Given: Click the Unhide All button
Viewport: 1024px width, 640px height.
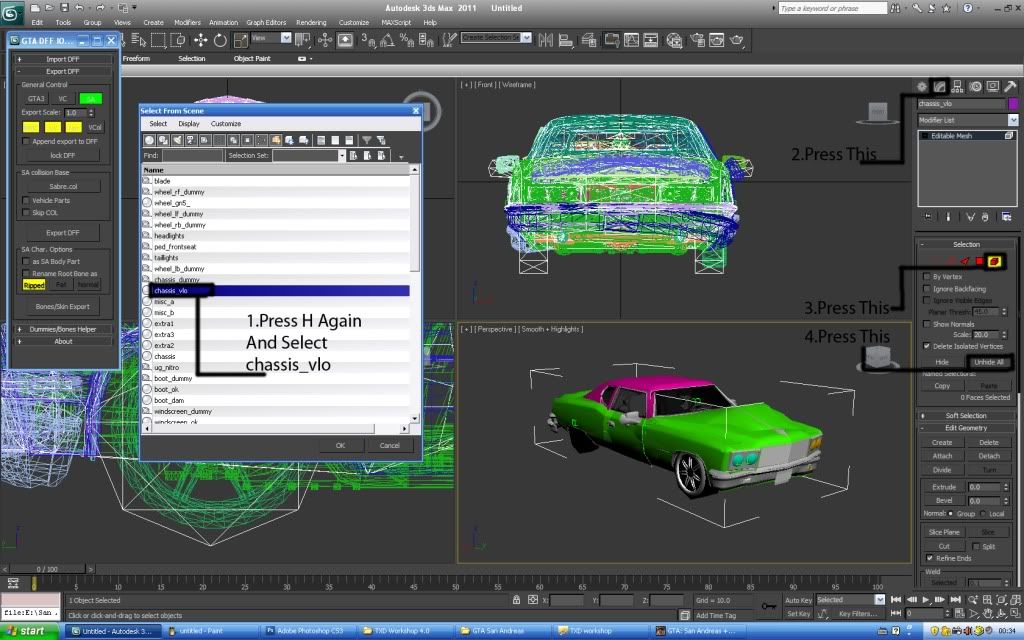Looking at the screenshot, I should pos(989,362).
